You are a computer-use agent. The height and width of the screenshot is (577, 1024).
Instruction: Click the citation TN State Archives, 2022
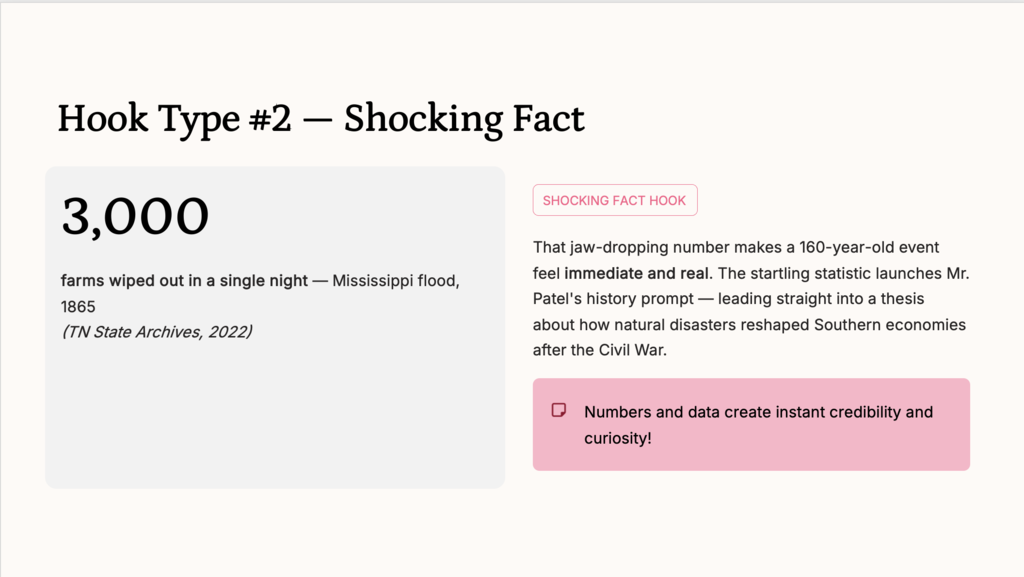[156, 332]
